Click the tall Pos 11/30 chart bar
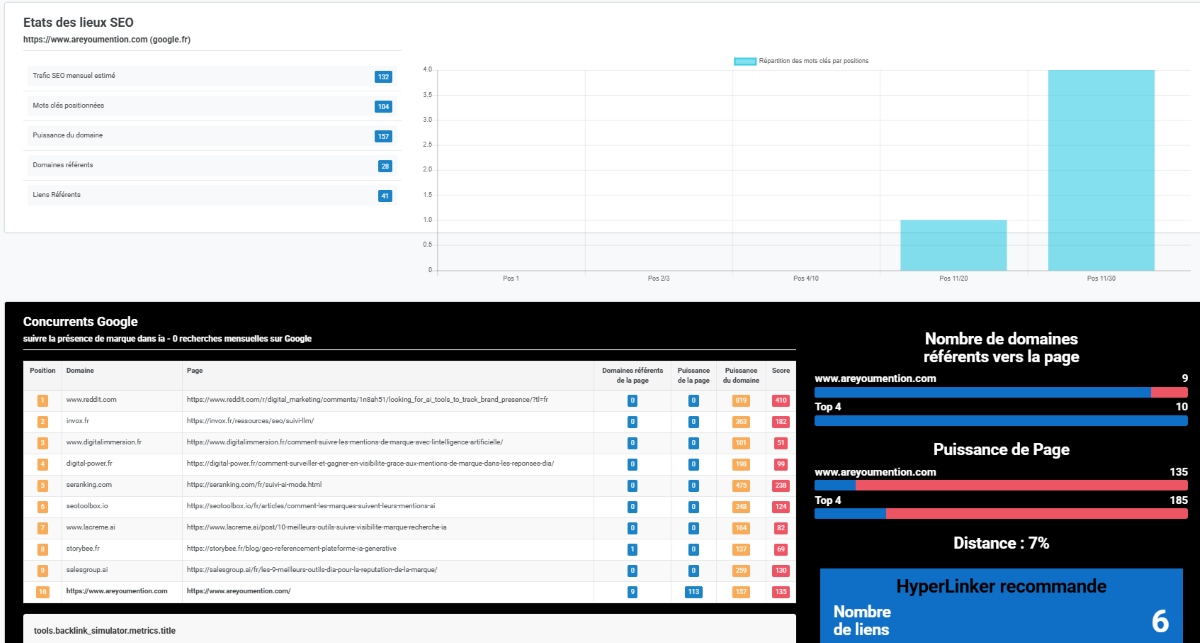 point(1101,170)
